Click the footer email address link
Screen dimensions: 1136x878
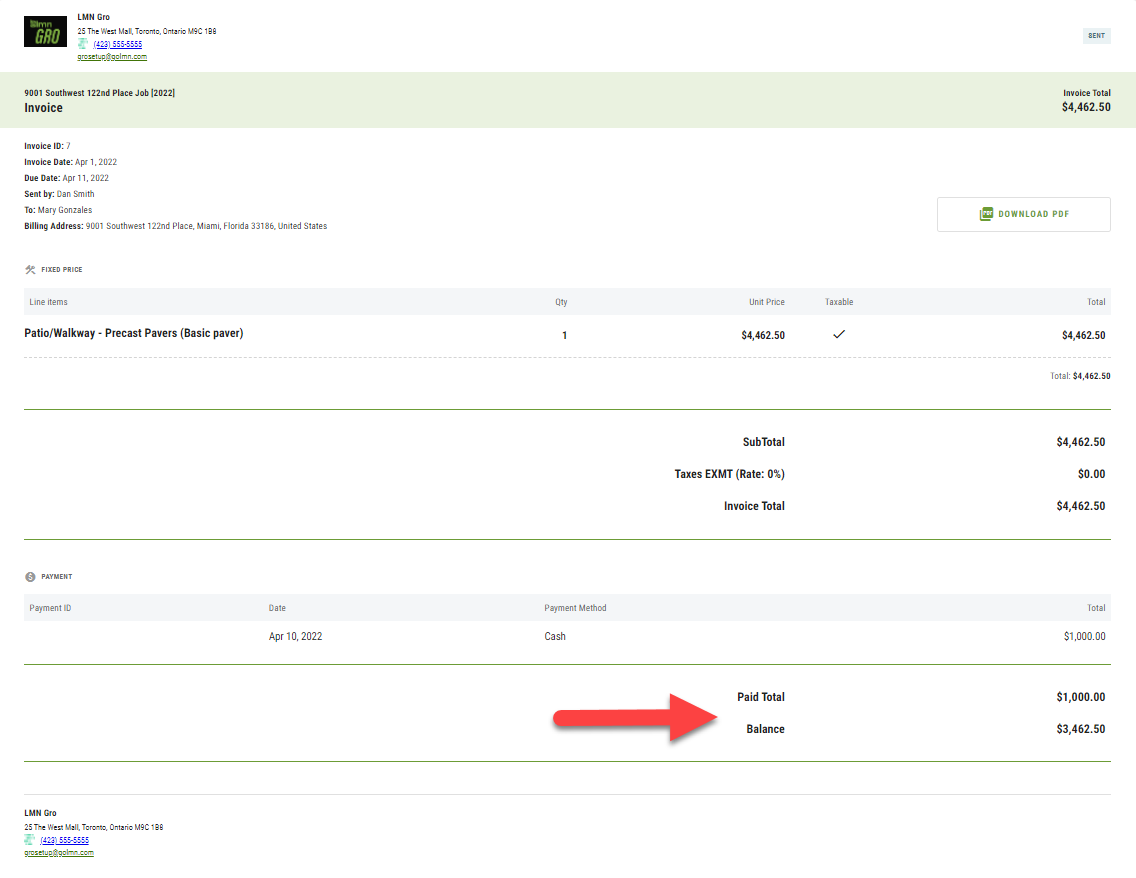[59, 853]
